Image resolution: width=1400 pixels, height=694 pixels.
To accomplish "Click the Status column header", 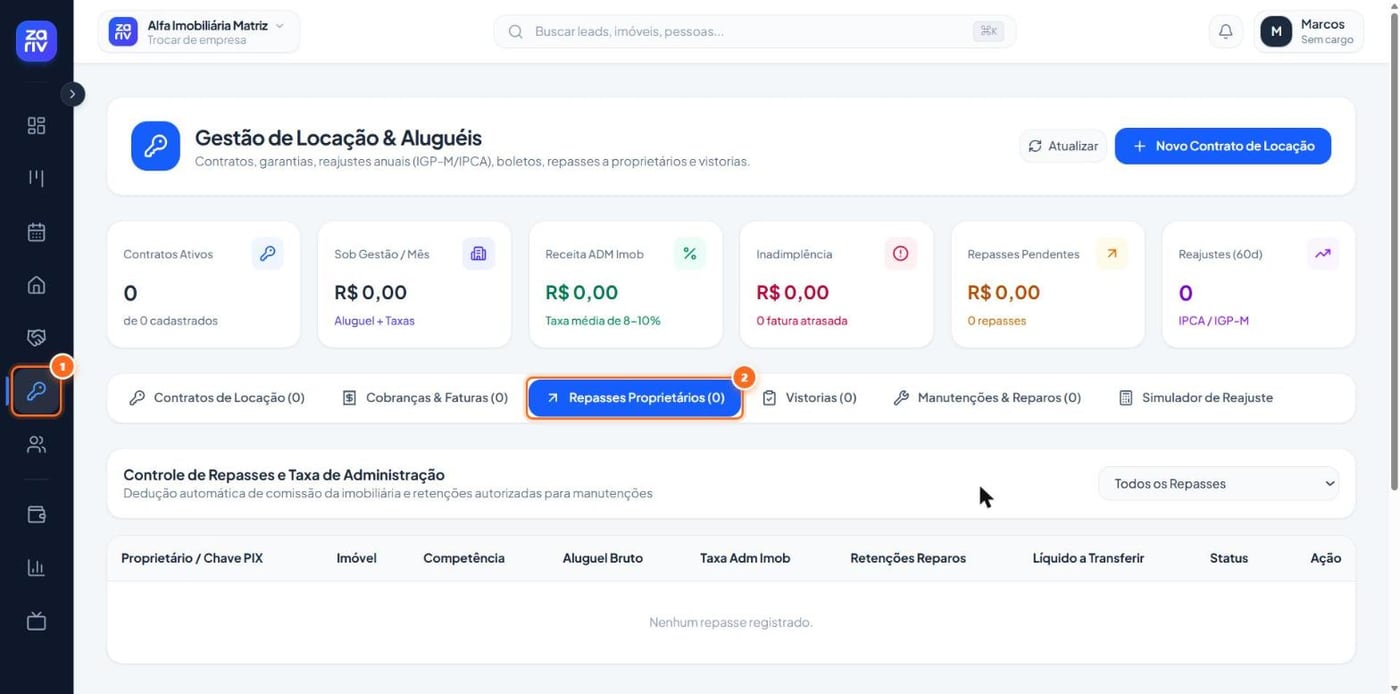I will pos(1229,558).
